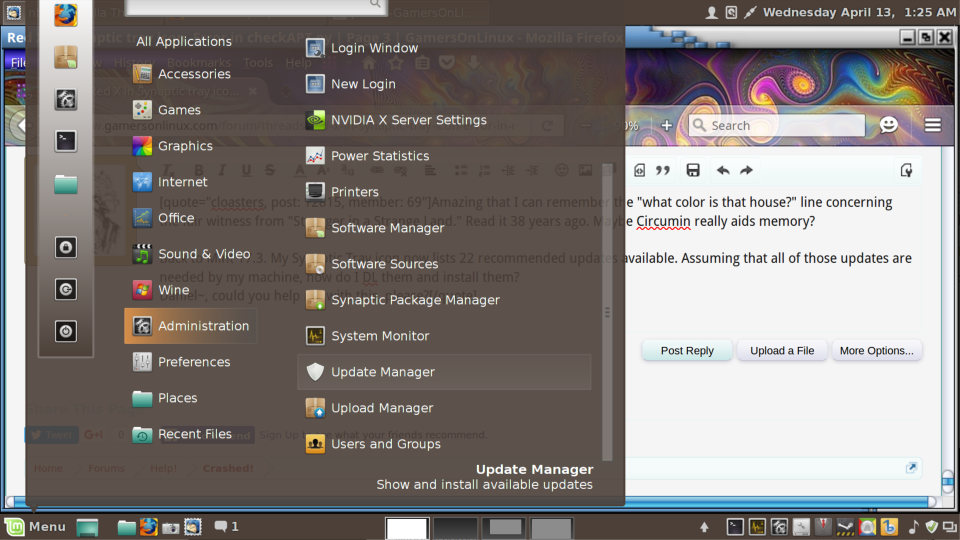
Task: Click the smiley face toolbar icon in Firefox
Action: coord(888,125)
